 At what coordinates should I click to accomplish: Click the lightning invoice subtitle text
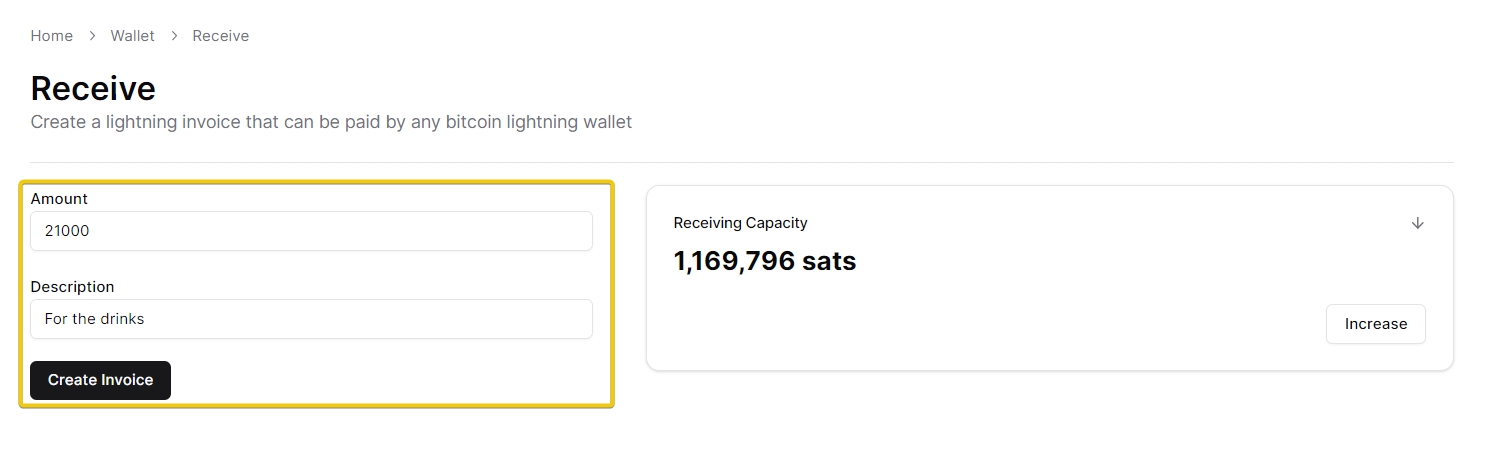pyautogui.click(x=331, y=123)
